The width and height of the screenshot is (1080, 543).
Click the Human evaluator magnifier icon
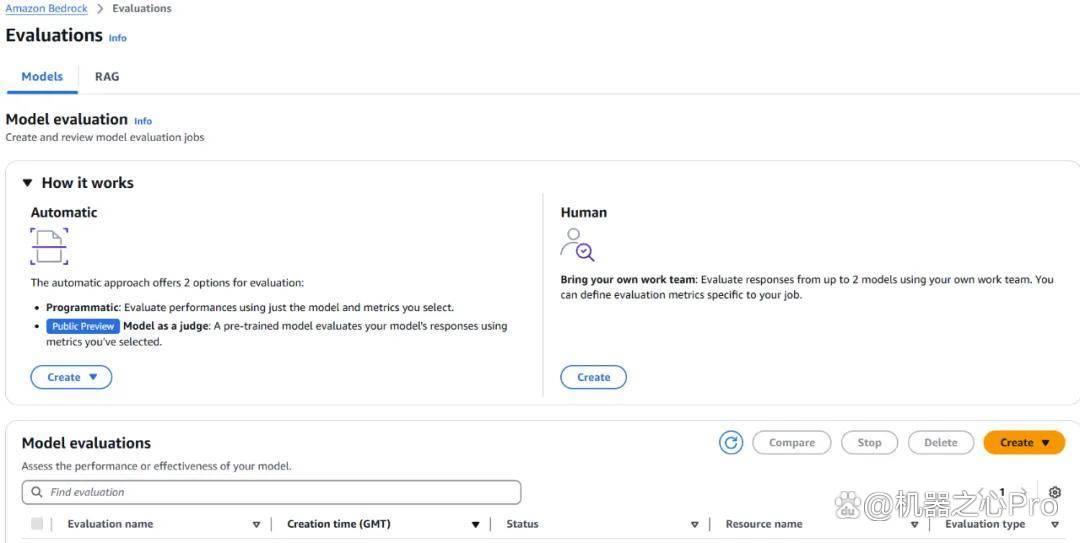point(577,245)
